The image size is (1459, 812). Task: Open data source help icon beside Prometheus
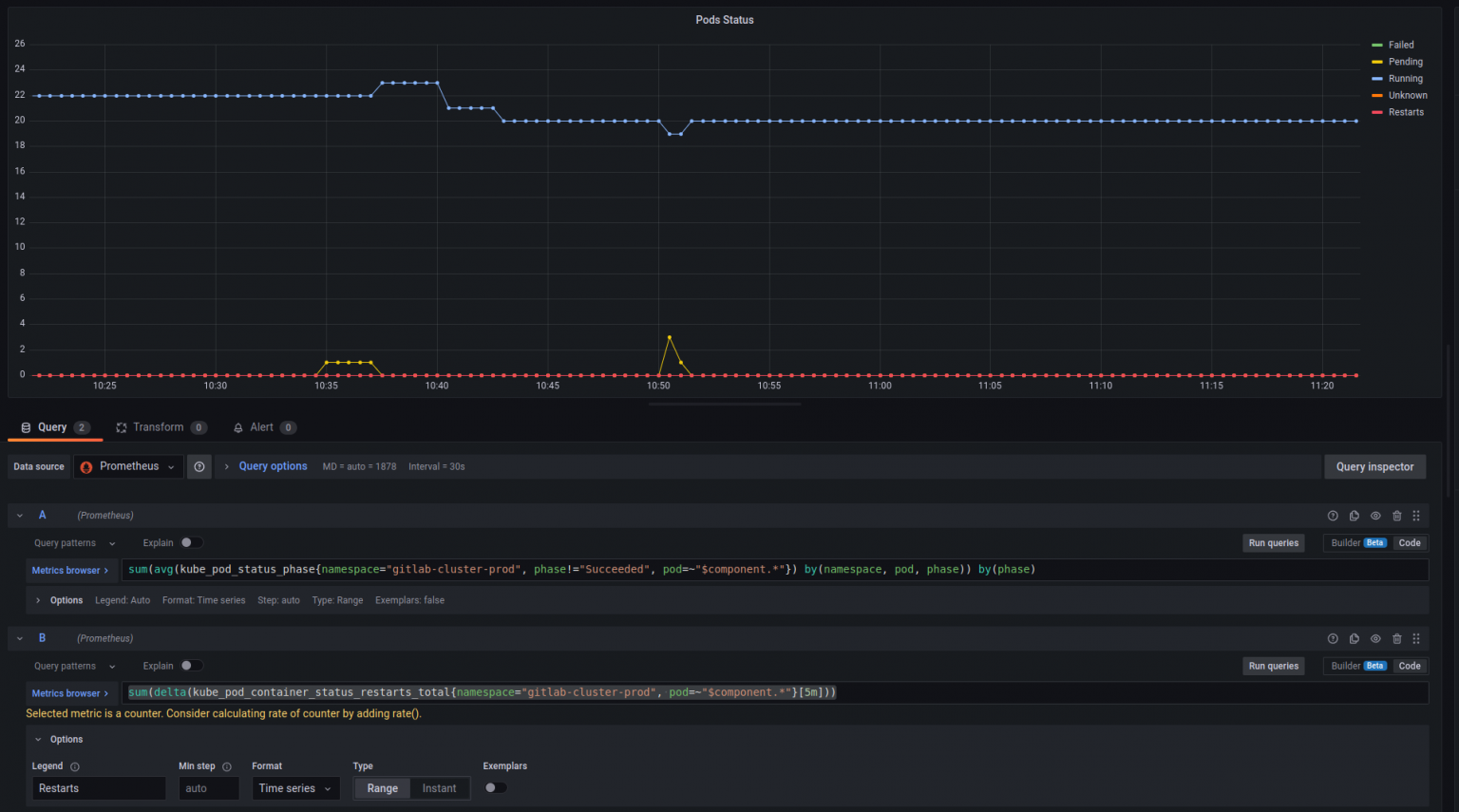pos(199,466)
